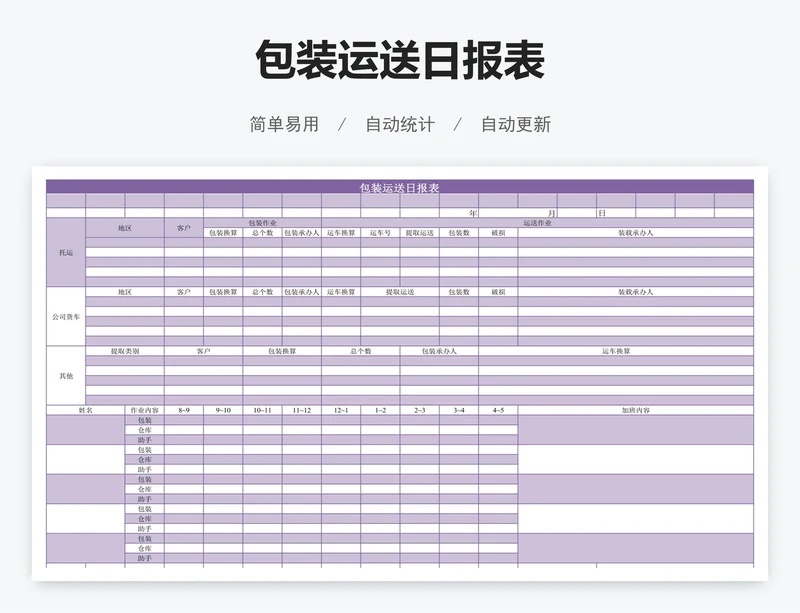Image resolution: width=800 pixels, height=613 pixels.
Task: Click the 包装运送日报表 purple title bar
Action: tap(399, 187)
